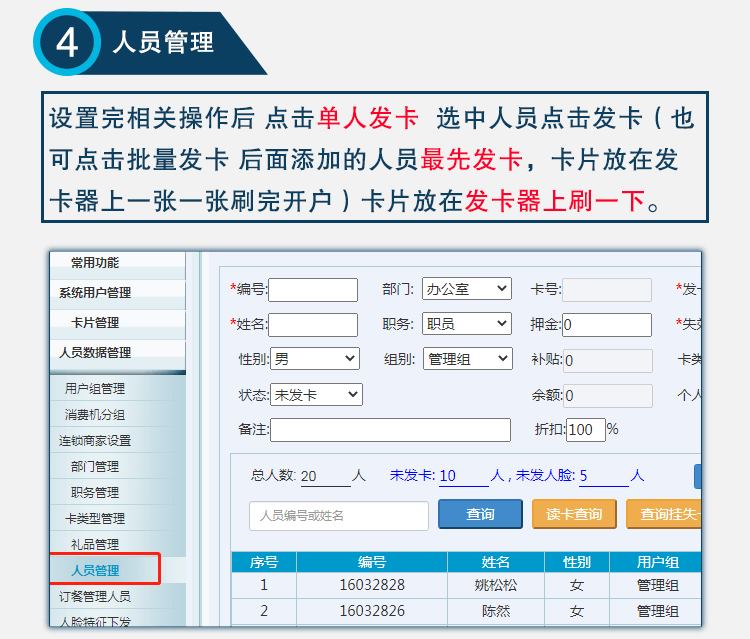
Task: Open 卡片管理 menu section
Action: coord(95,322)
